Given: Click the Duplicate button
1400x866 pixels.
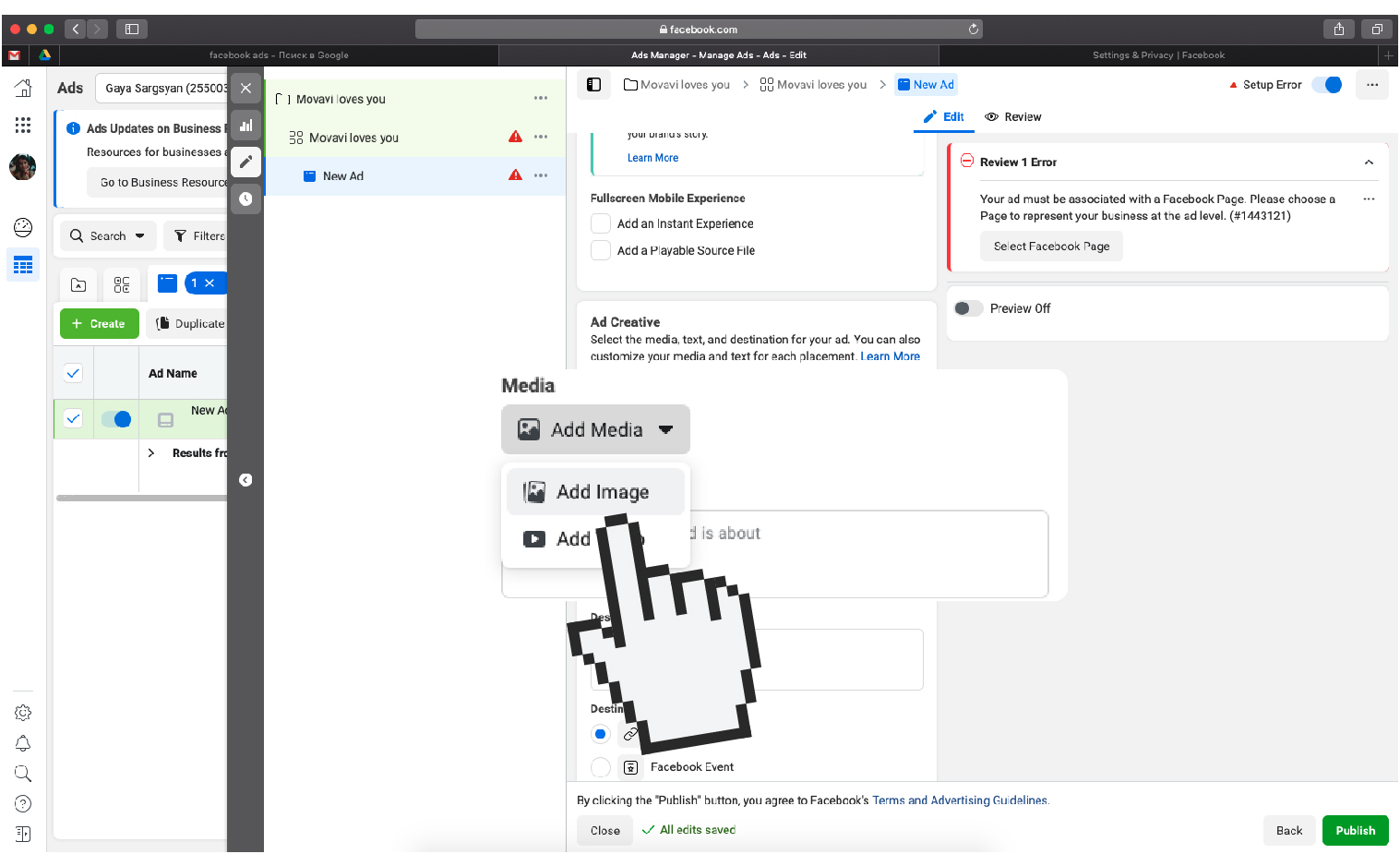Looking at the screenshot, I should [189, 324].
